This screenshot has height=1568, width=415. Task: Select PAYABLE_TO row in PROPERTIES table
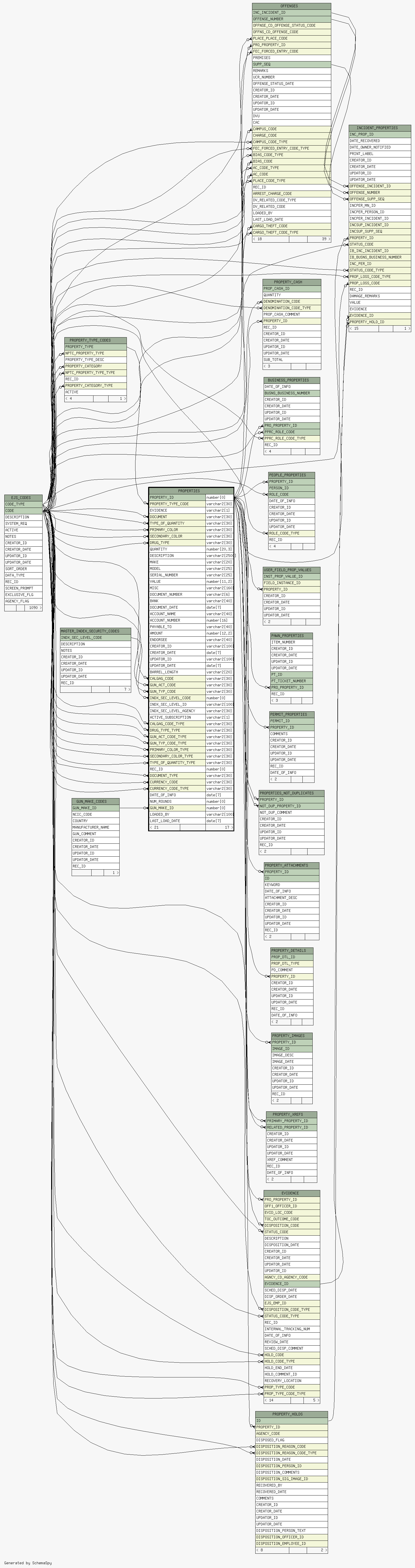click(x=191, y=627)
